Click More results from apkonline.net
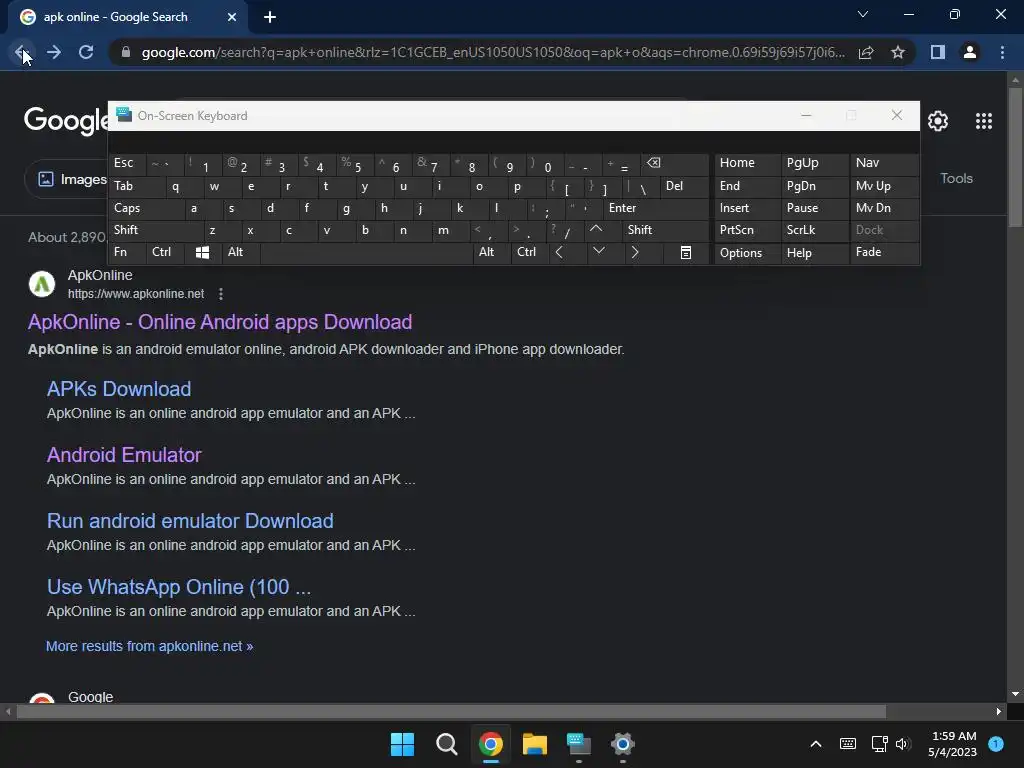 tap(150, 646)
